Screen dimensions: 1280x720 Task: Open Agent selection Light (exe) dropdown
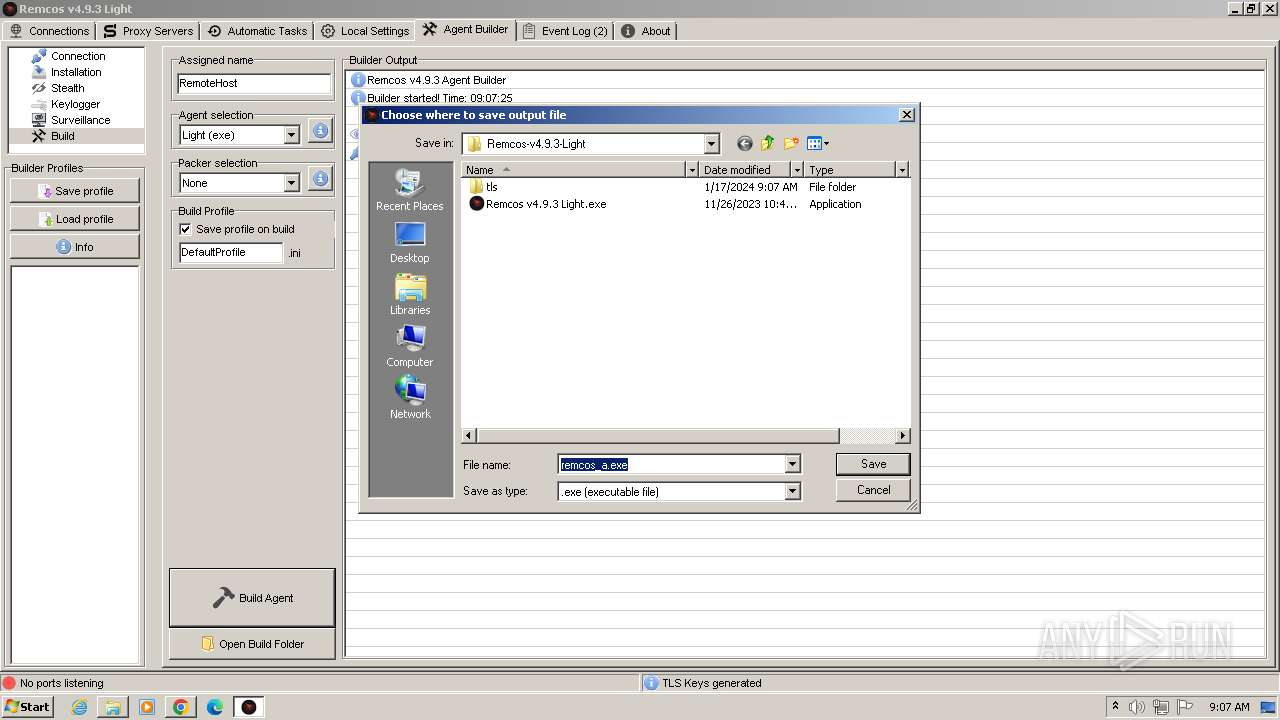tap(291, 135)
